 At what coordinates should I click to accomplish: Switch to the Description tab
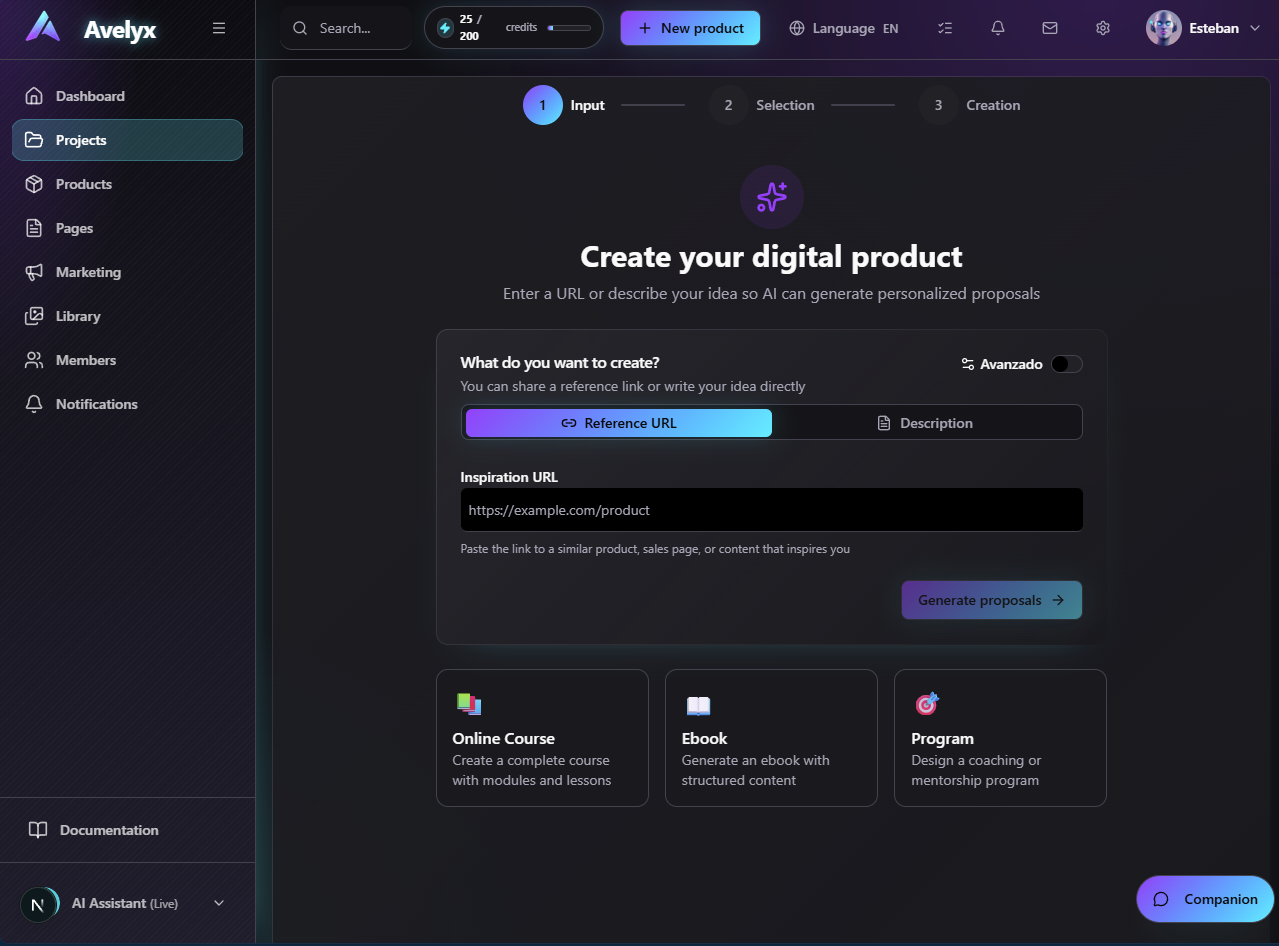pyautogui.click(x=926, y=422)
